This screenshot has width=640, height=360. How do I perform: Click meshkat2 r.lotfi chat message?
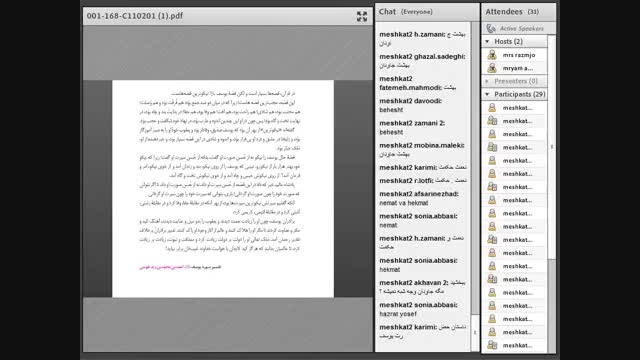tap(423, 180)
